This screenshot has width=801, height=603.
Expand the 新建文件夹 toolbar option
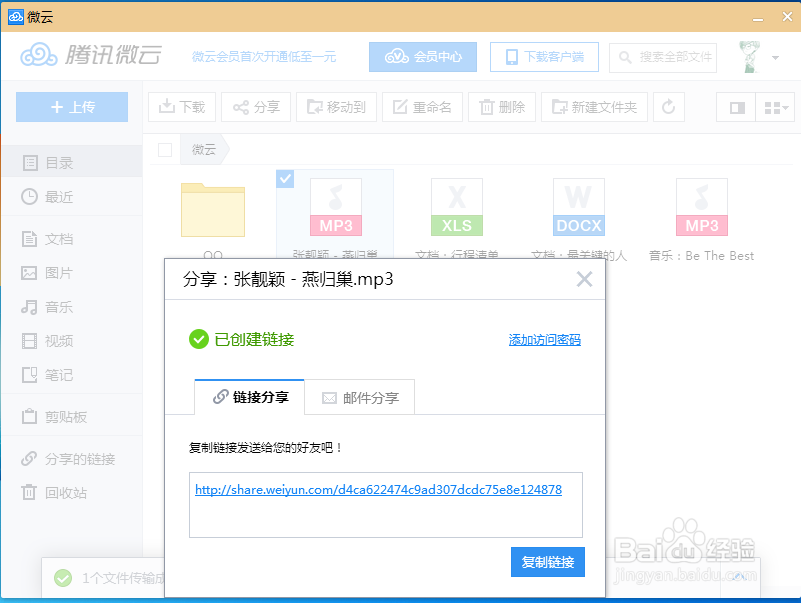pyautogui.click(x=594, y=106)
